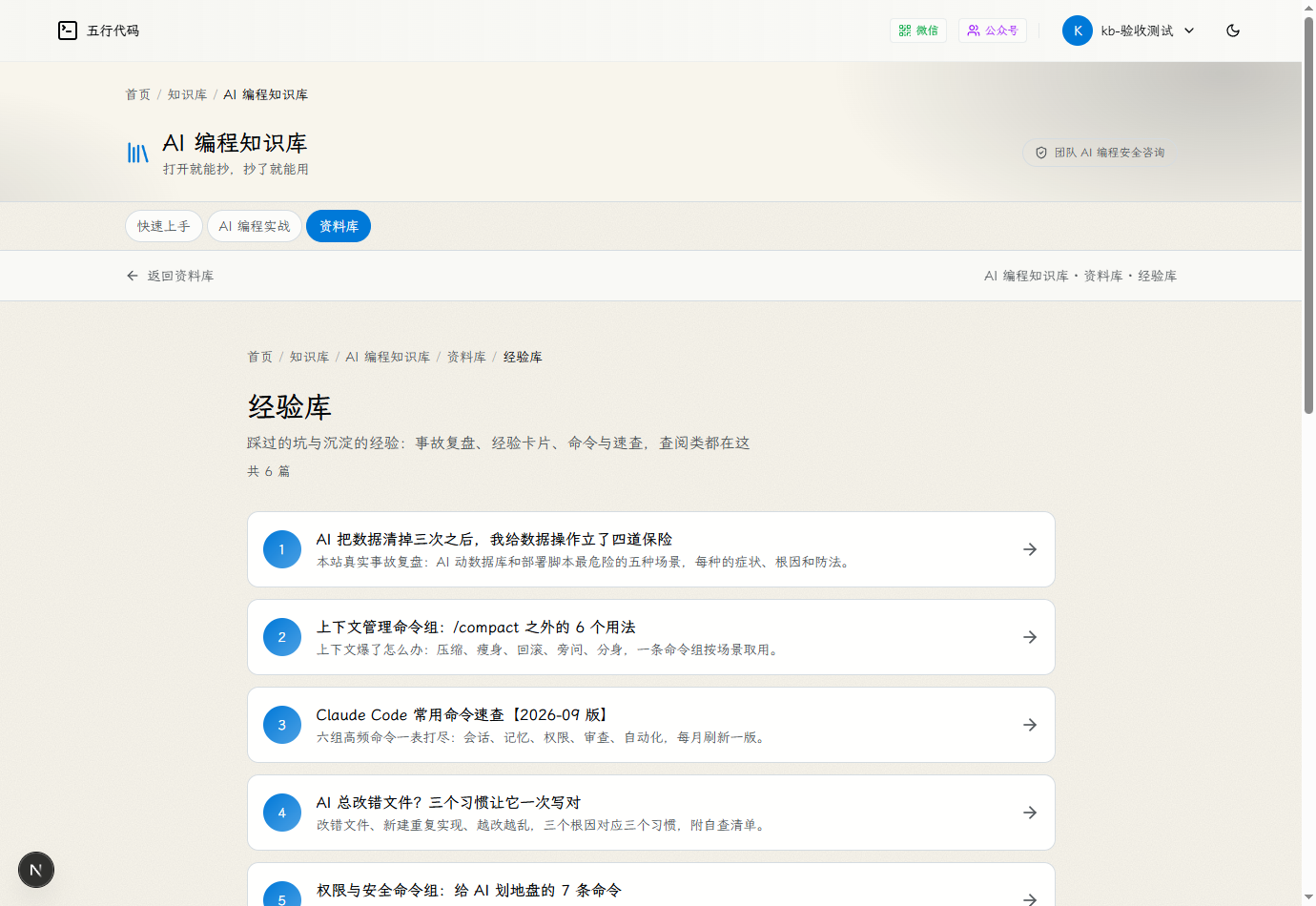Click the back arrow next to 返回资料库
Image resolution: width=1316 pixels, height=906 pixels.
coord(133,276)
